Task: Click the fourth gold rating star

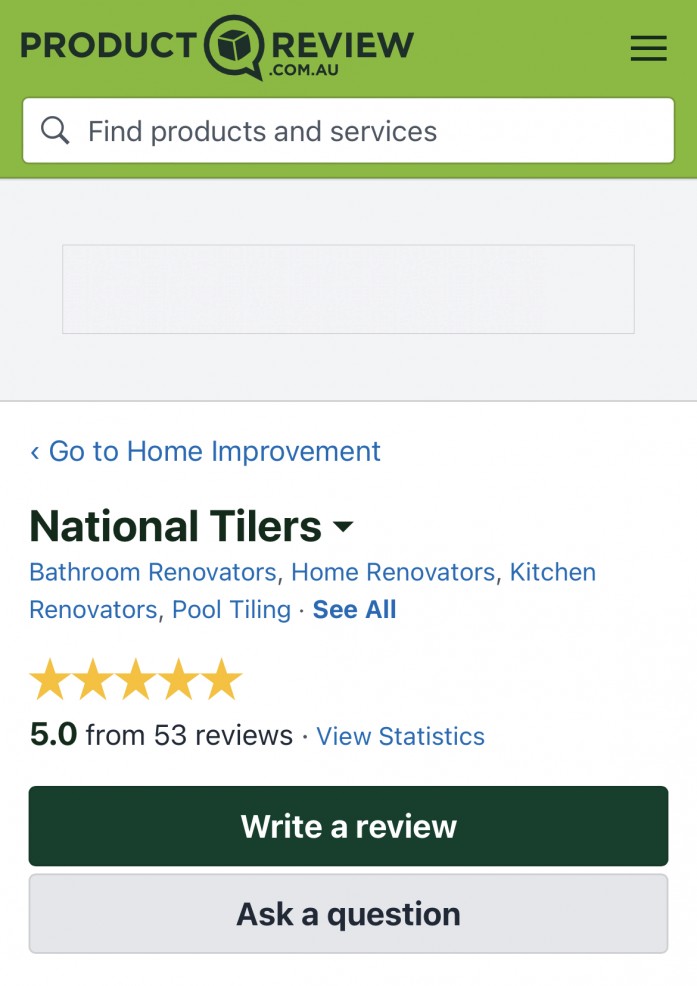Action: tap(179, 680)
